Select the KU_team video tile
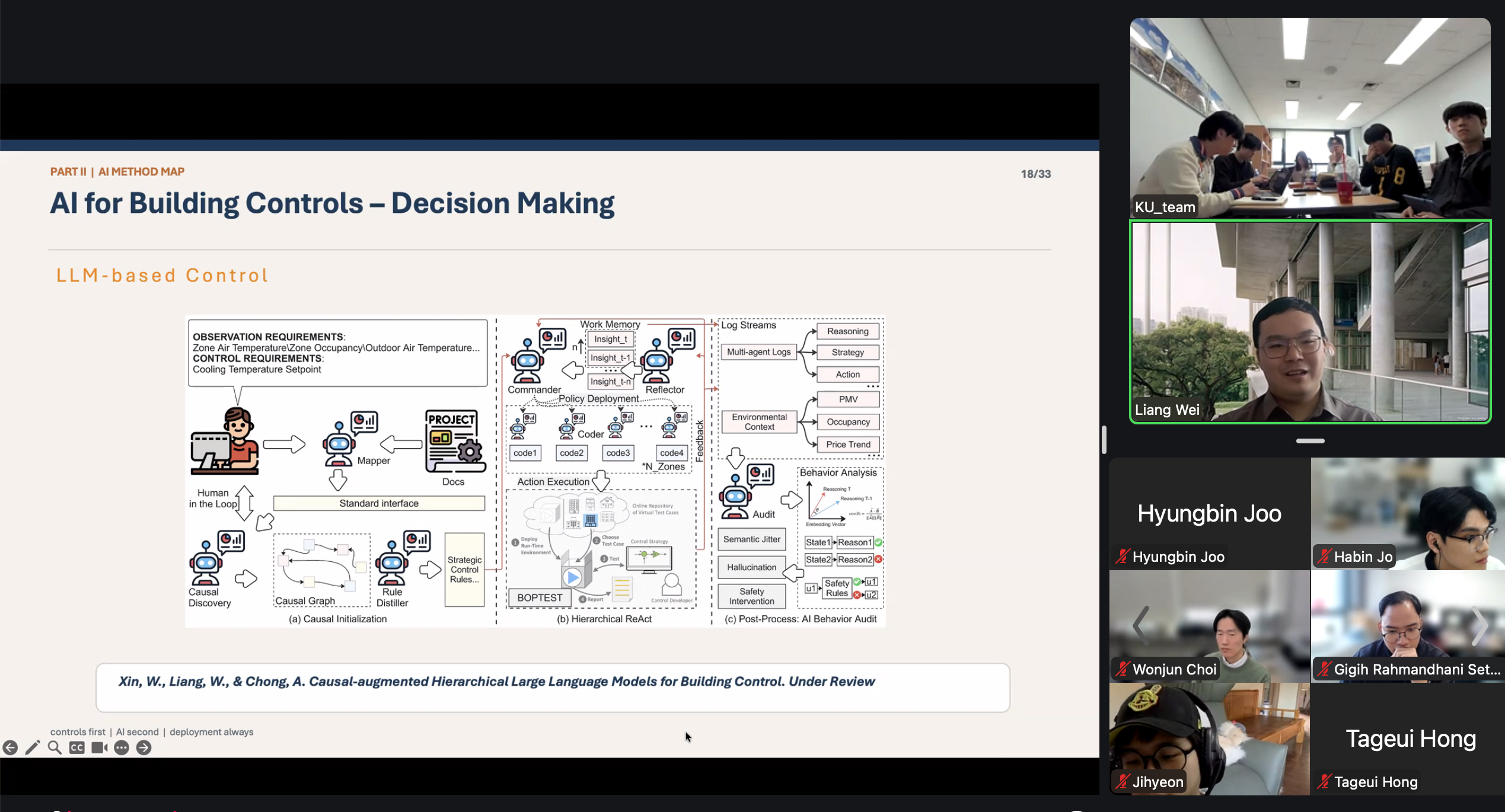This screenshot has width=1505, height=812. [x=1310, y=117]
